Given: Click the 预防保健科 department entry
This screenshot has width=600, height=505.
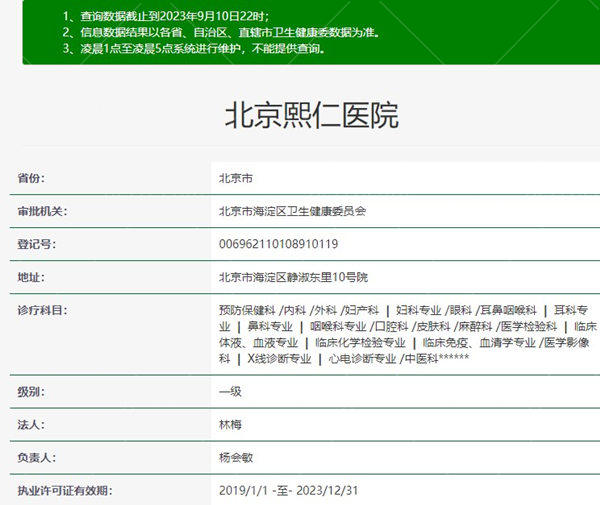Looking at the screenshot, I should click(247, 310).
